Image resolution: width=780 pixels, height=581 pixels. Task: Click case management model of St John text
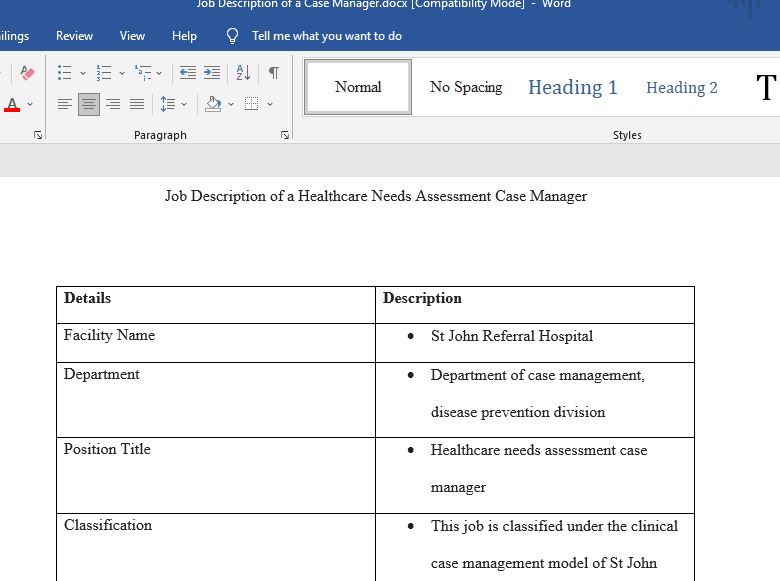(544, 563)
